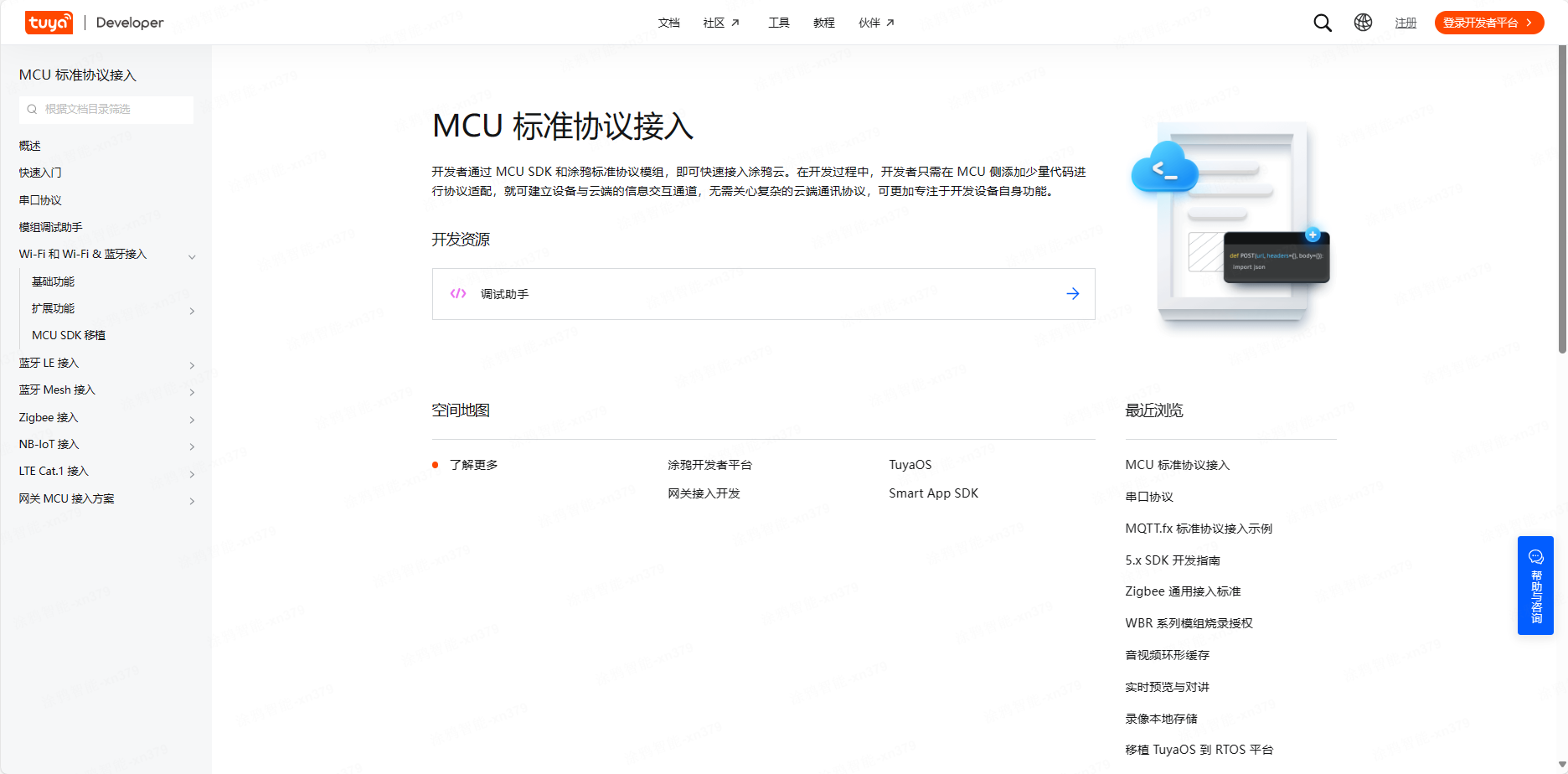Click the search icon in the sidebar filter box
This screenshot has height=774, width=1568.
point(32,109)
